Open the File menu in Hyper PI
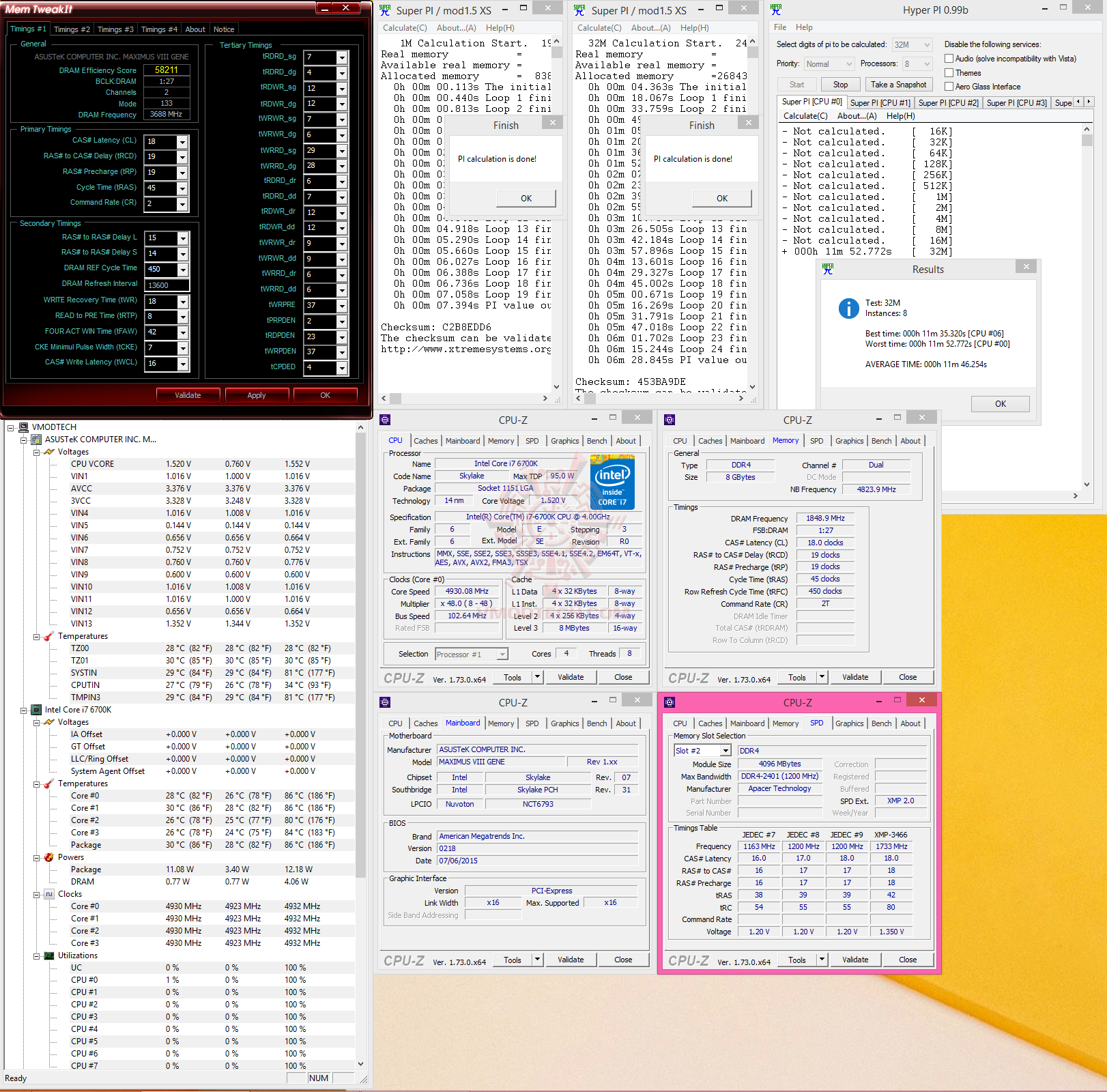This screenshot has height=1092, width=1107. click(x=780, y=27)
